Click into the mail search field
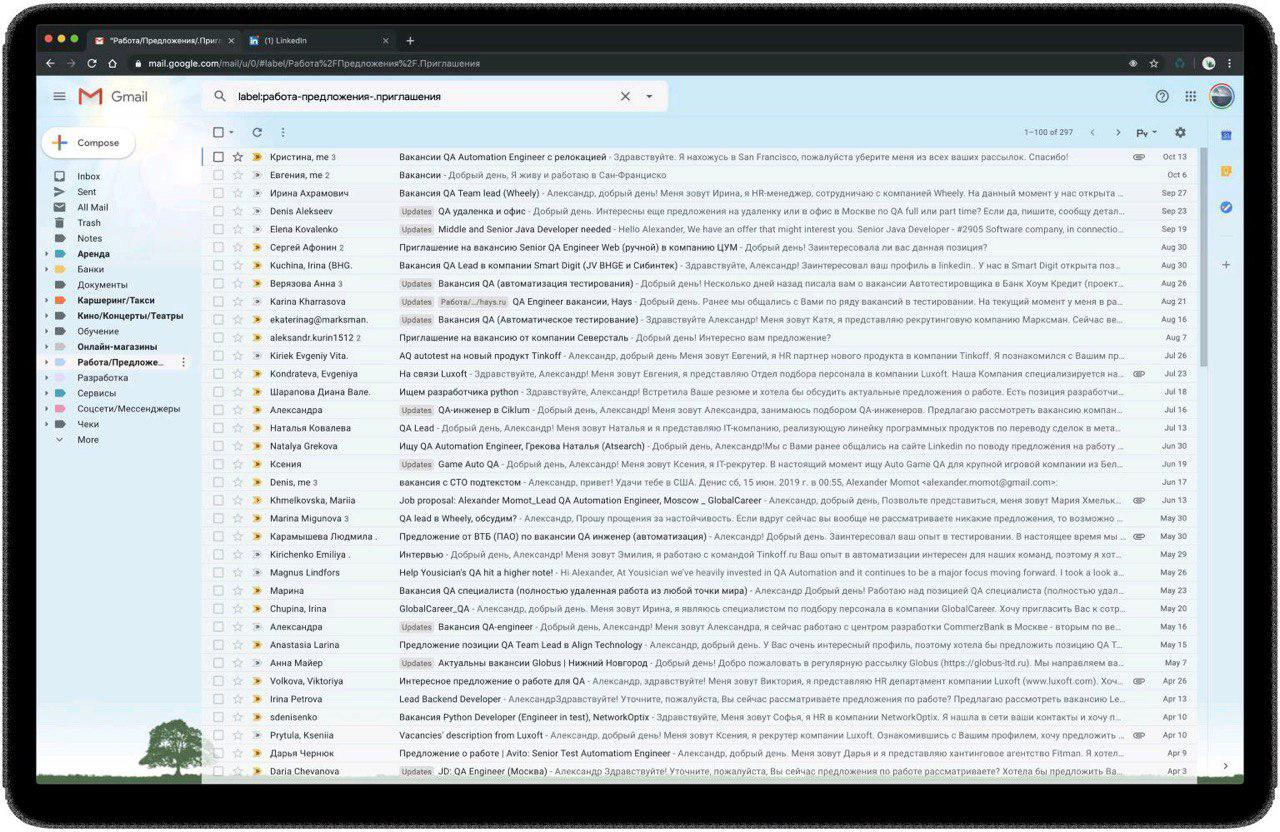1280x832 pixels. point(420,97)
